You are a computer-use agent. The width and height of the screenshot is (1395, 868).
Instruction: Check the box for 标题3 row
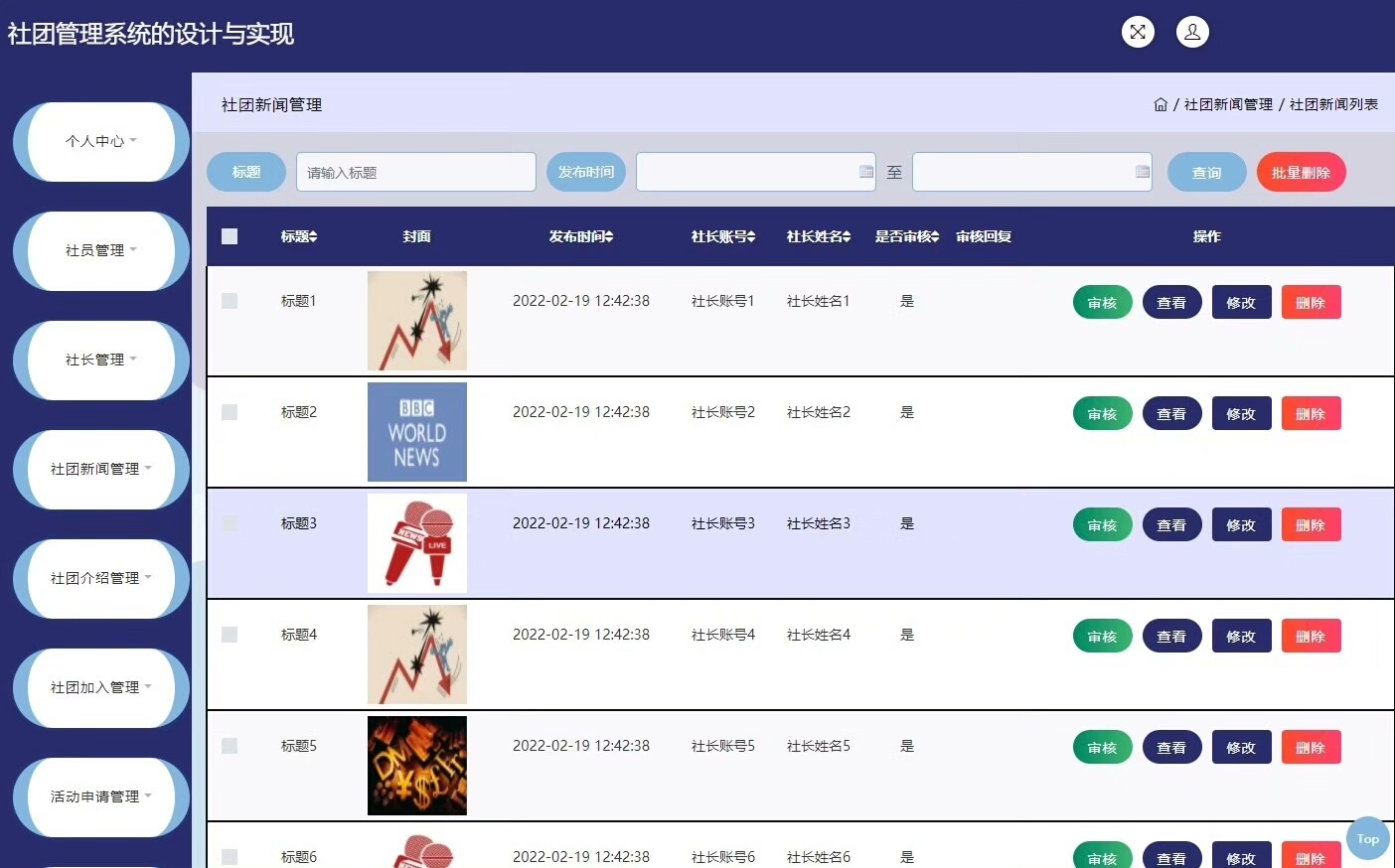[230, 523]
